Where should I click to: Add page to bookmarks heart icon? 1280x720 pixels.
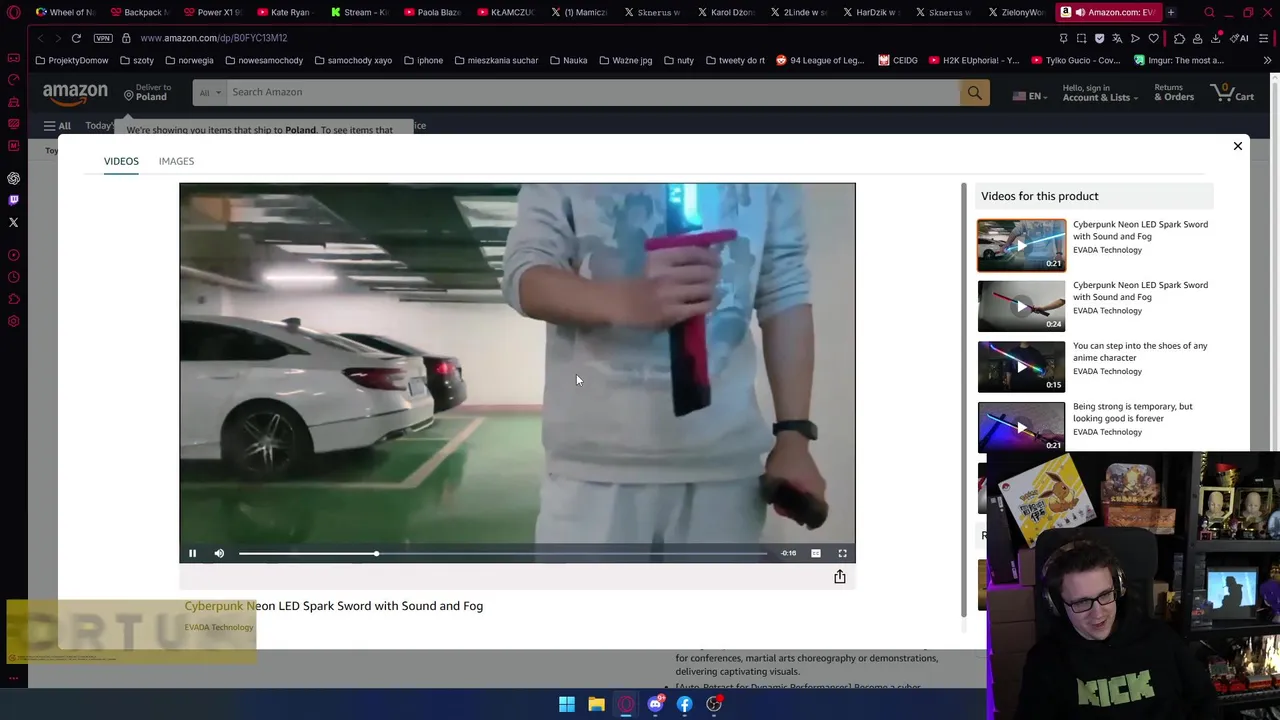click(1153, 38)
